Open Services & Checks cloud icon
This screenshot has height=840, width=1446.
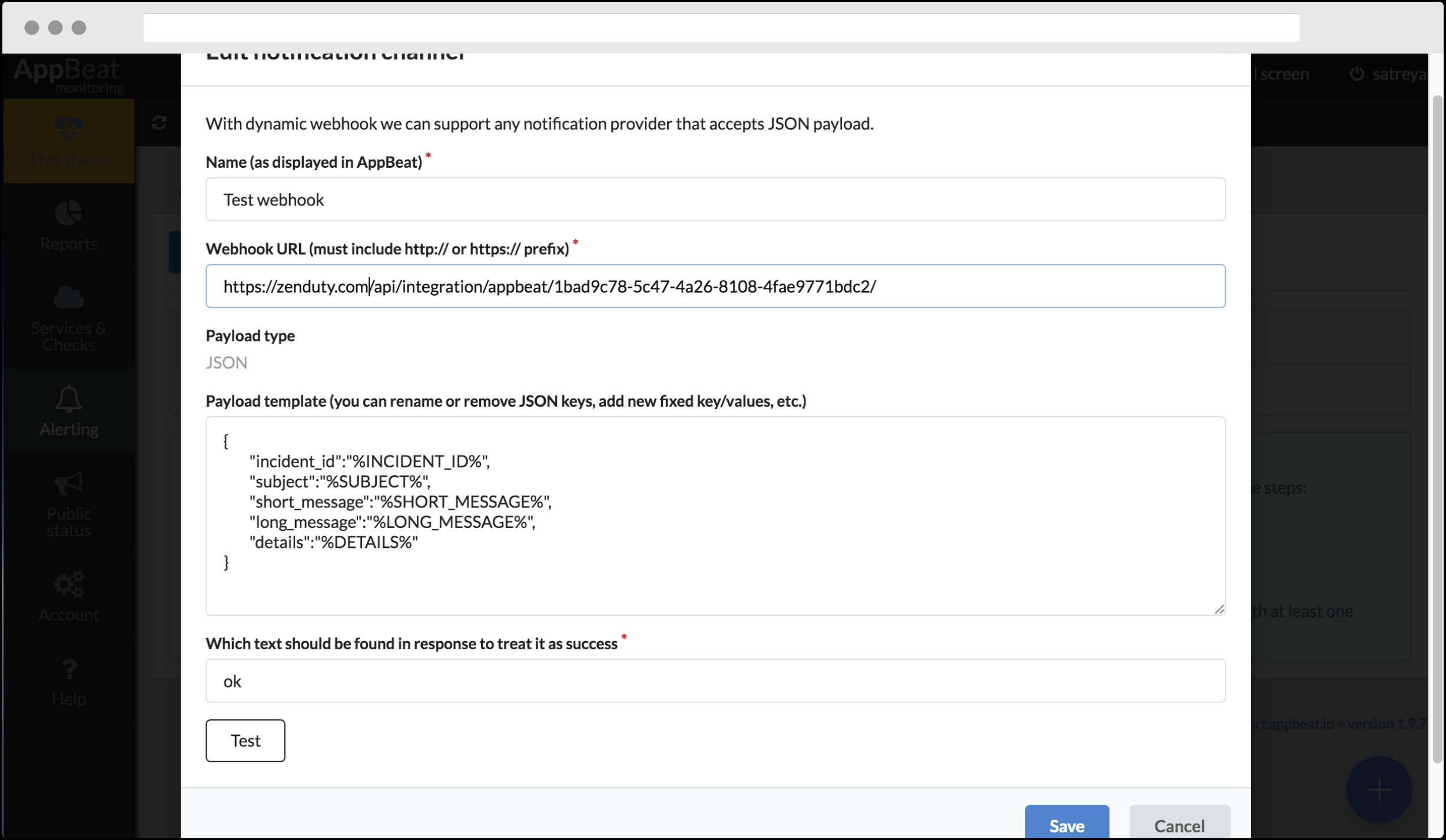click(x=69, y=297)
